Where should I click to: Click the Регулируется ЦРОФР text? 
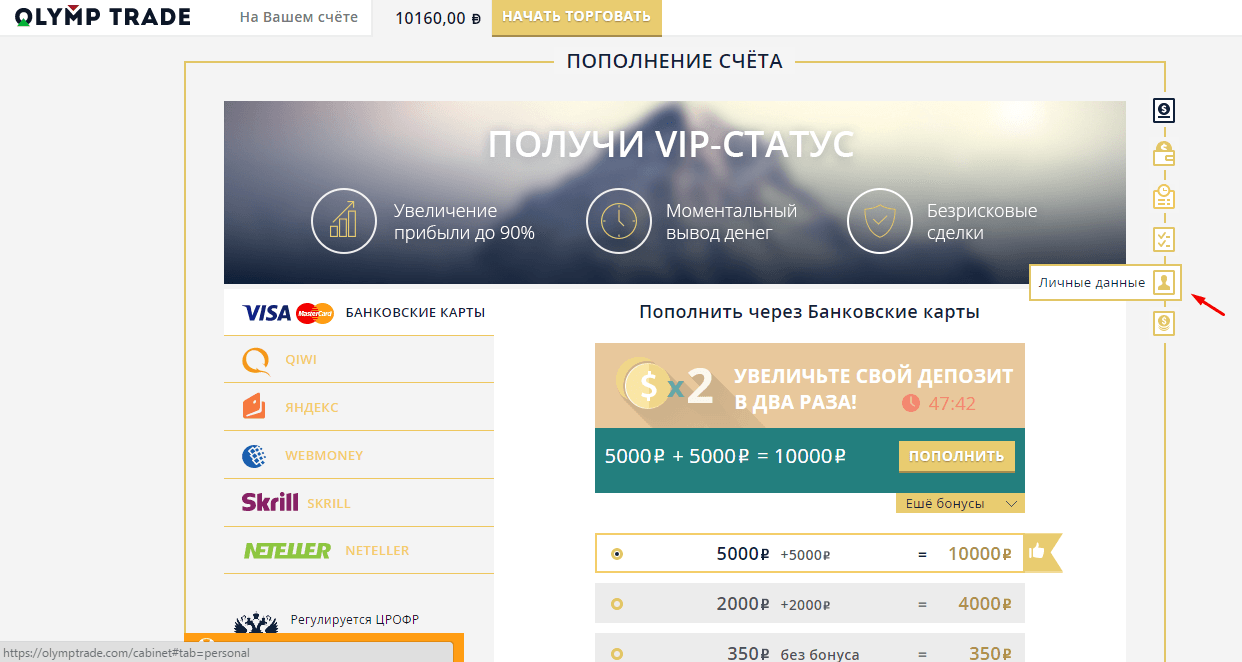coord(355,620)
